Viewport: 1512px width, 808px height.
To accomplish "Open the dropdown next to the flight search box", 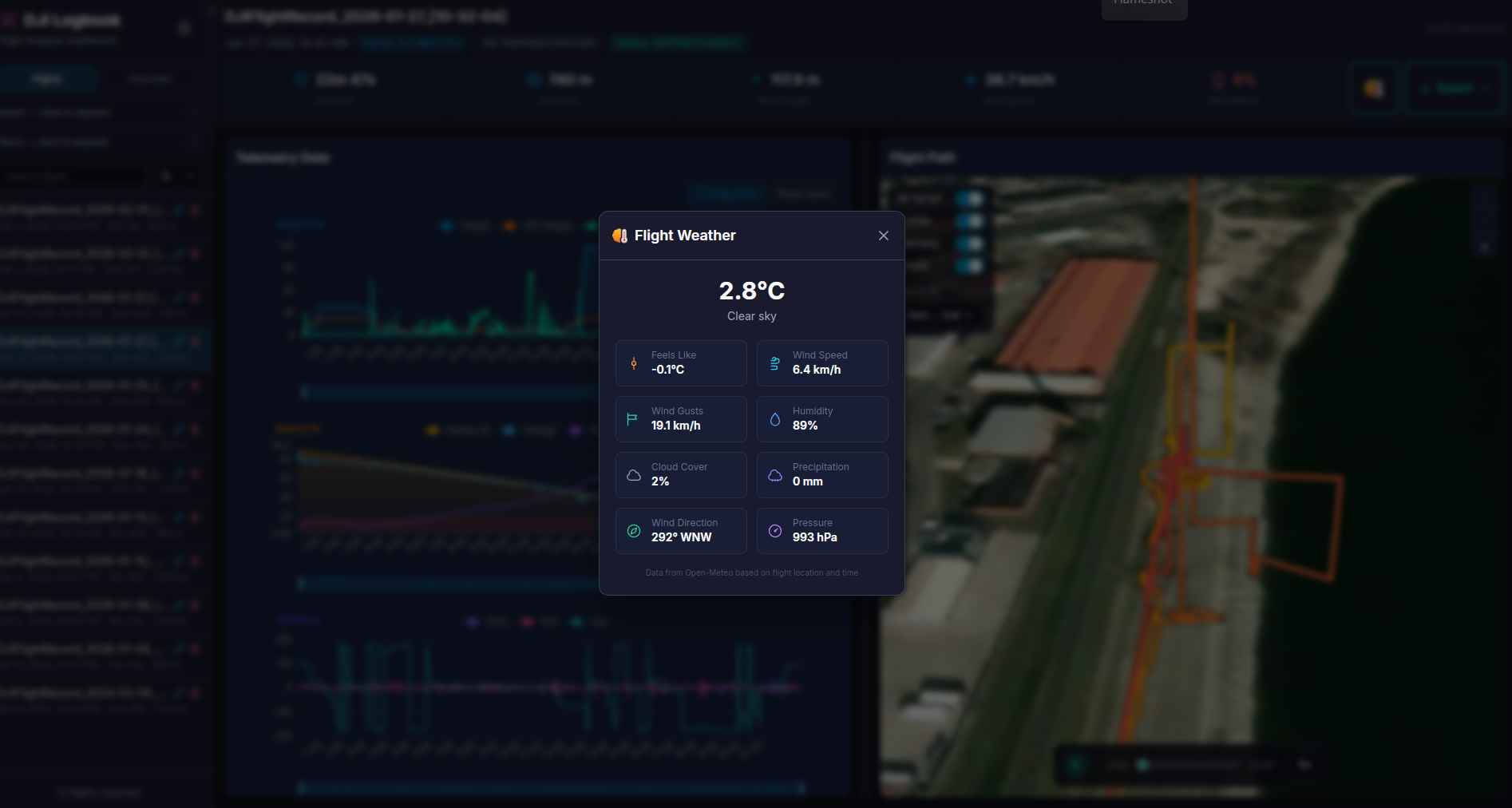I will point(192,176).
